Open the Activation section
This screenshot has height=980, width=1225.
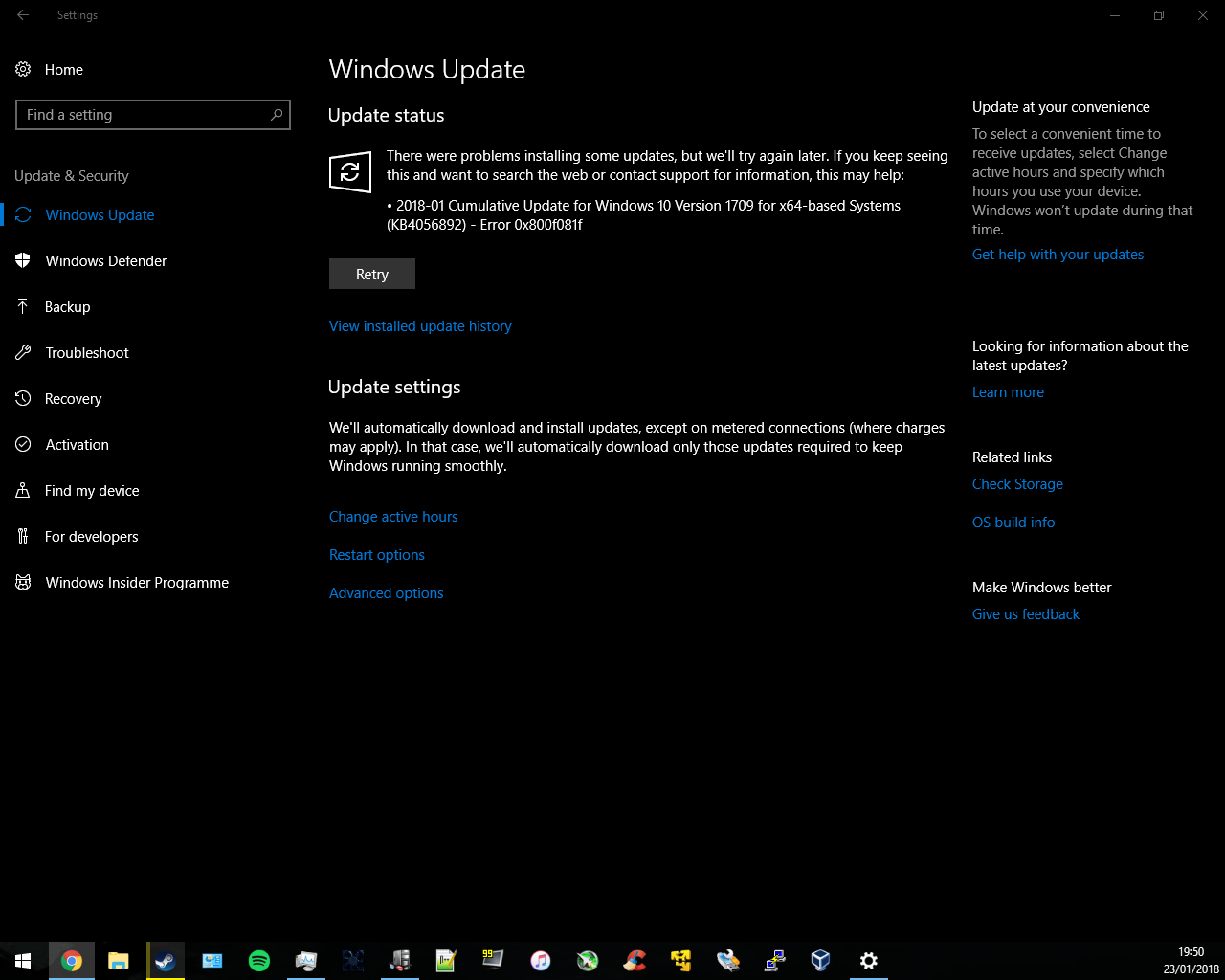(77, 445)
